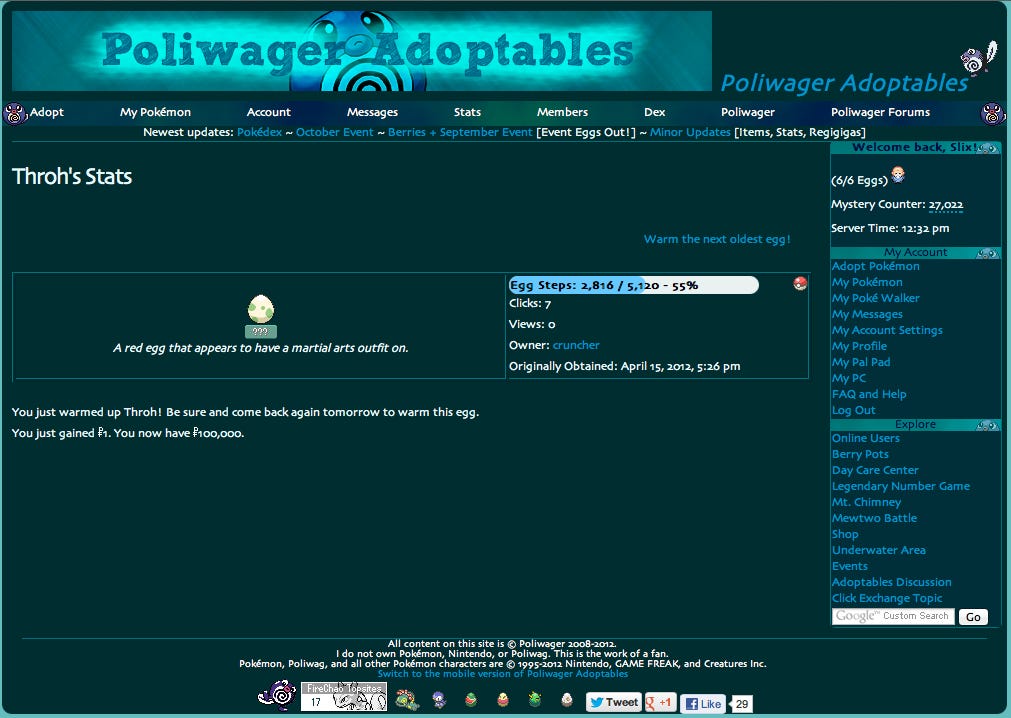Click the Facebook Like button
Viewport: 1011px width, 718px height.
coord(703,703)
